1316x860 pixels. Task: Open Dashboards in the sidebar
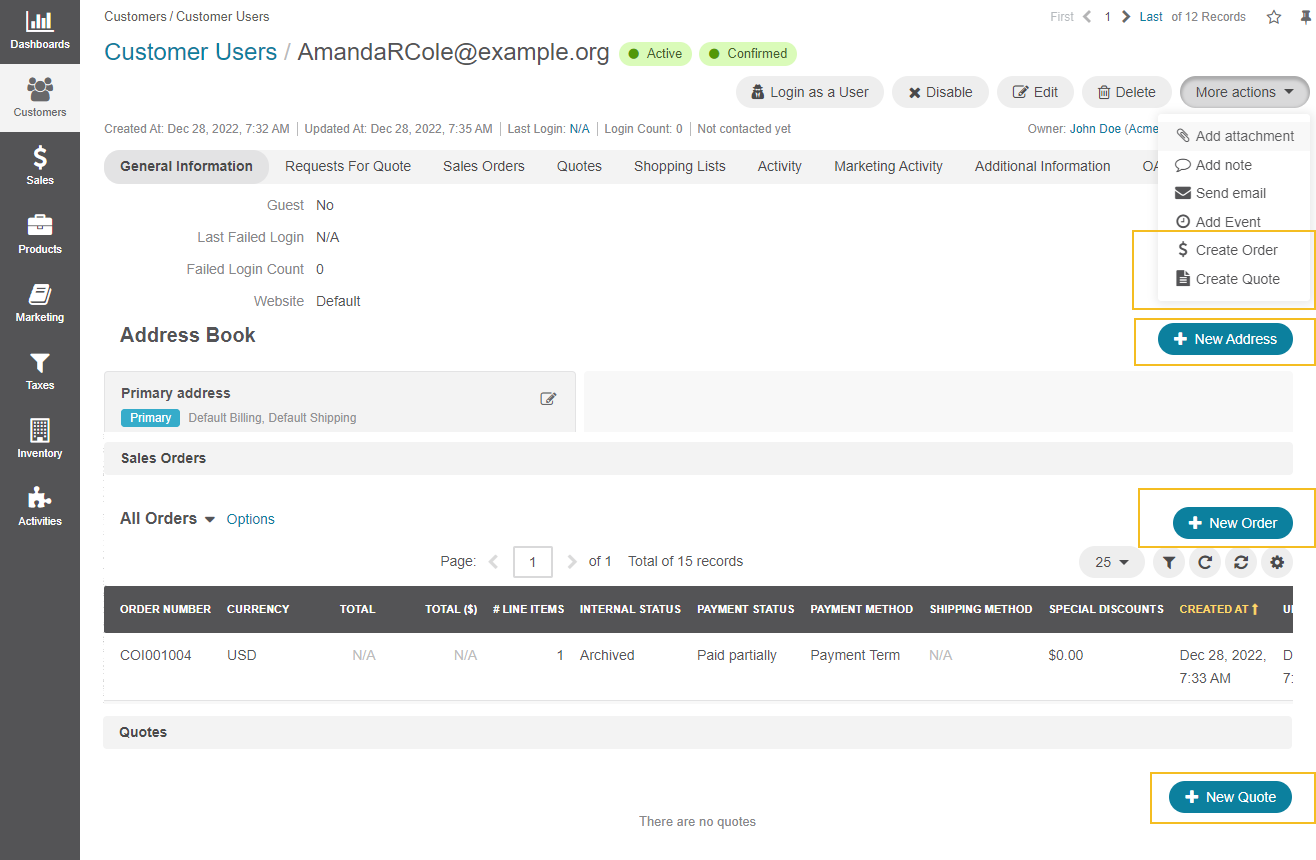pos(40,30)
